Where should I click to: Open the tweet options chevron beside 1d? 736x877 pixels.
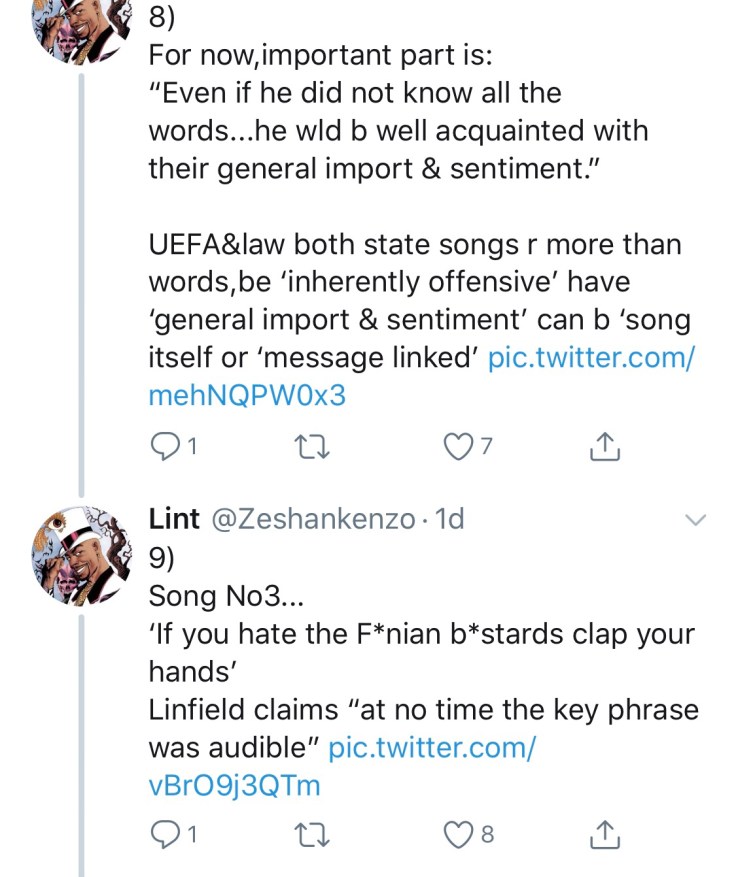click(x=694, y=520)
